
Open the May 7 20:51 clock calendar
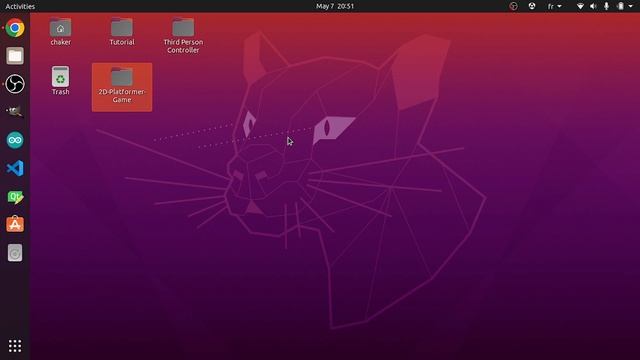[335, 6]
